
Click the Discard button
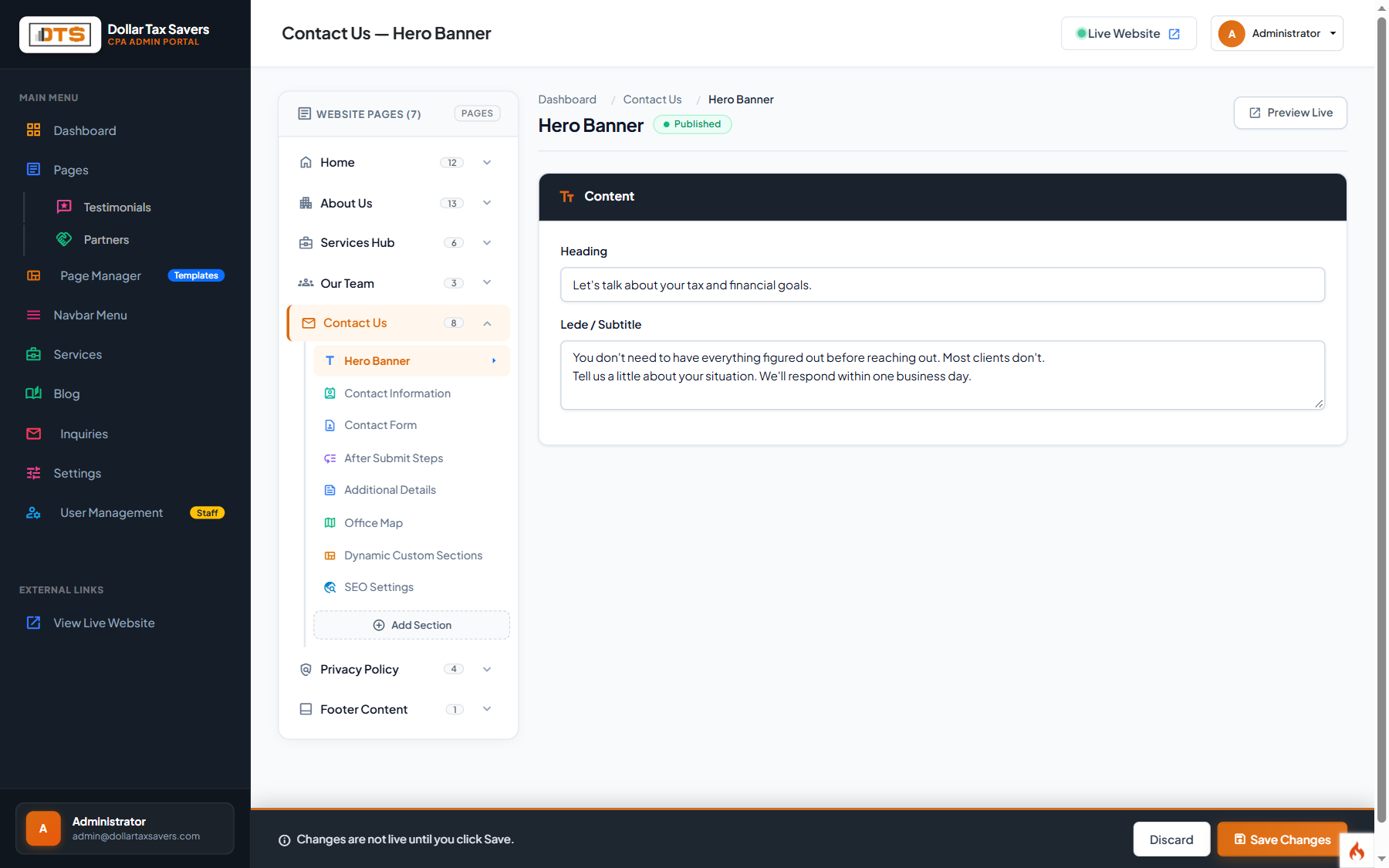pos(1171,839)
